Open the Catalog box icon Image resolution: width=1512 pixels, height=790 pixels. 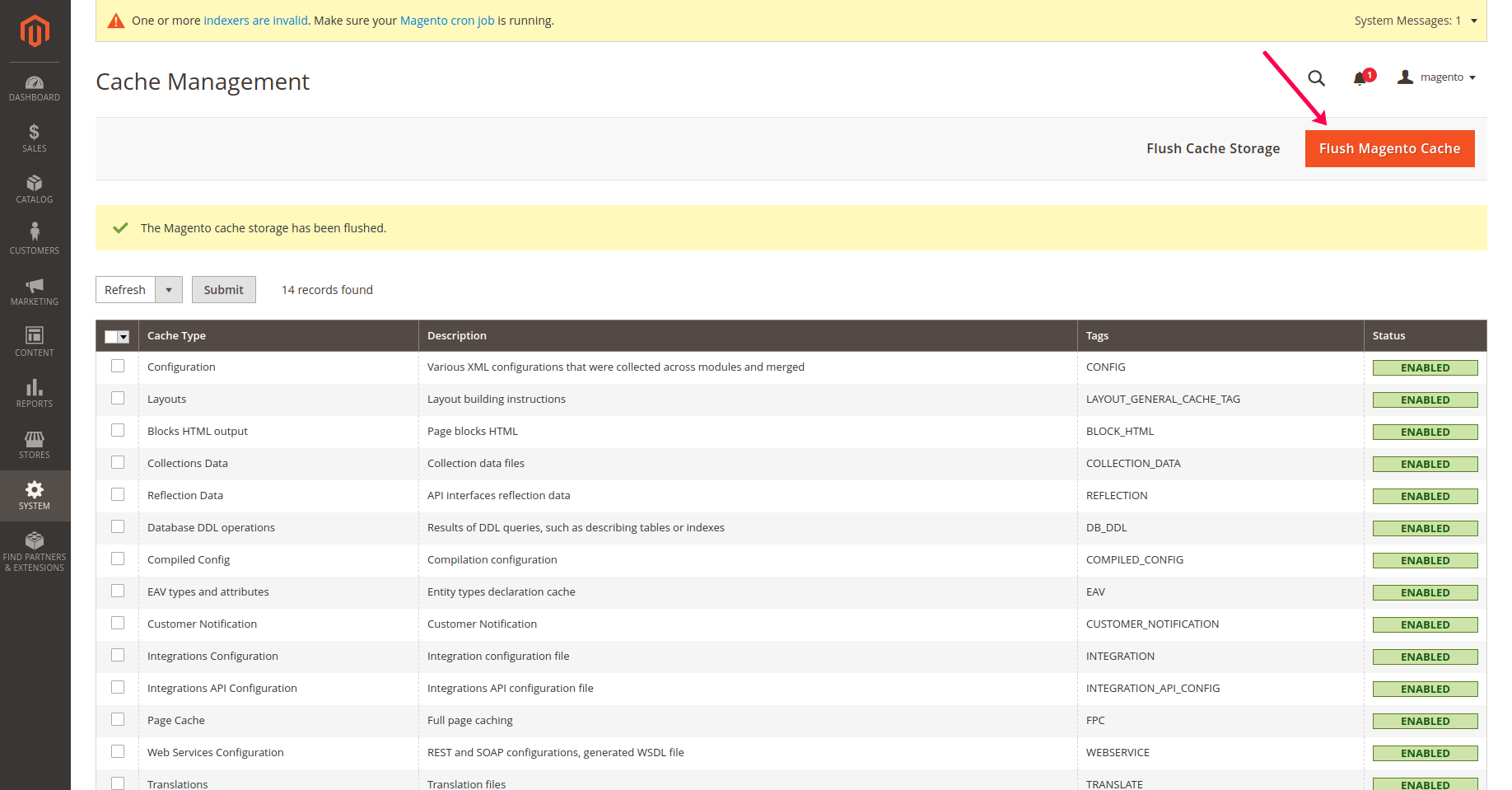pos(35,183)
